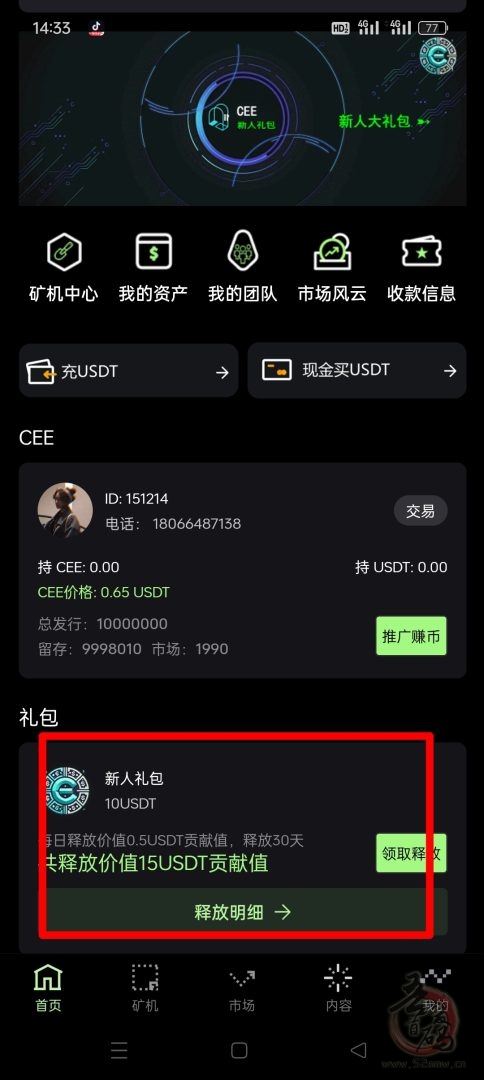The image size is (484, 1080).
Task: Open 市场风云 market trends icon
Action: [333, 252]
